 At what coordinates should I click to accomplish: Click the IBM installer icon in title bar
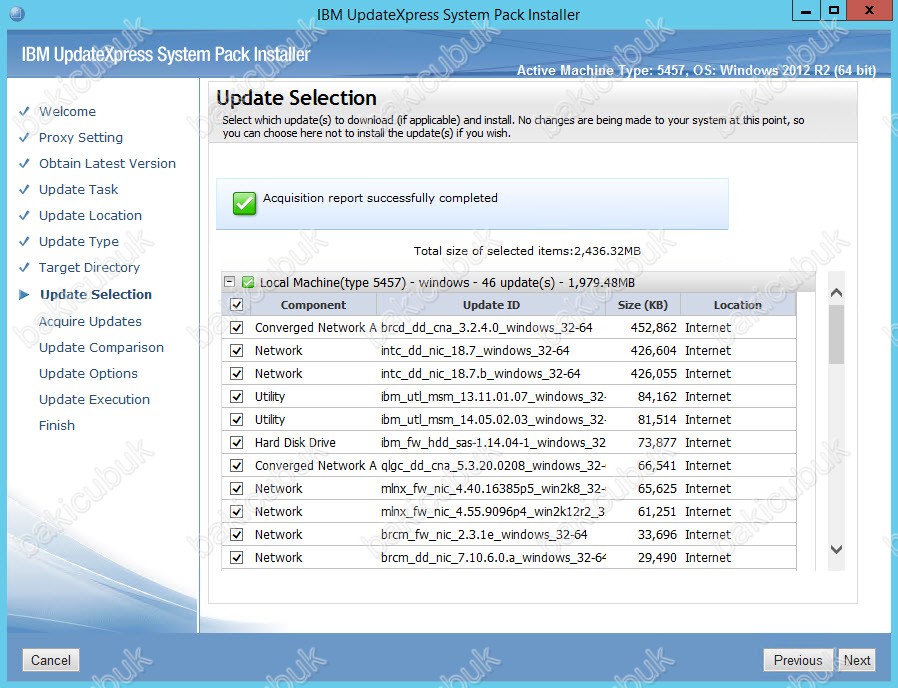[17, 13]
